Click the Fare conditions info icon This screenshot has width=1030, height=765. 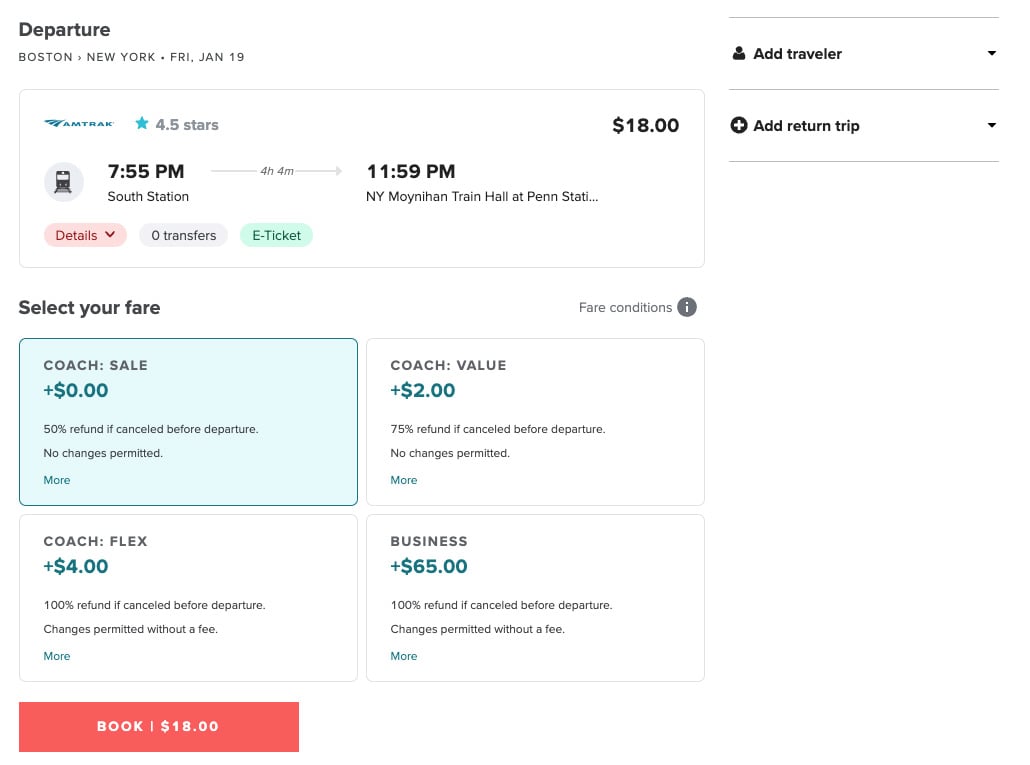tap(687, 307)
